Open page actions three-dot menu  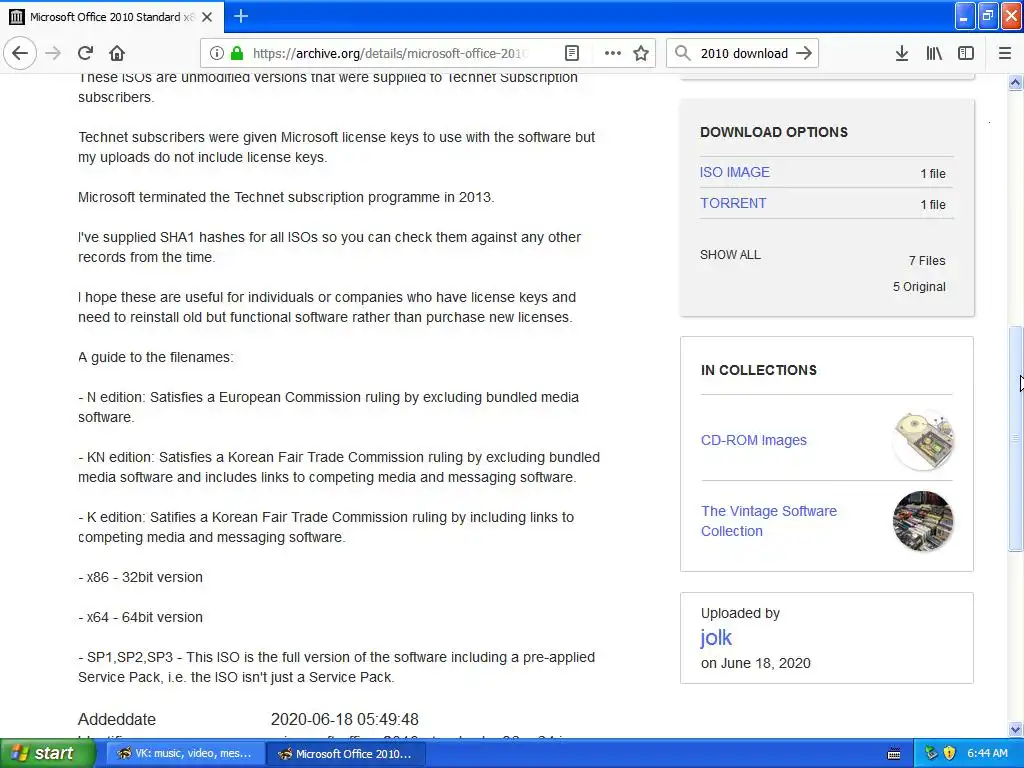[x=613, y=53]
